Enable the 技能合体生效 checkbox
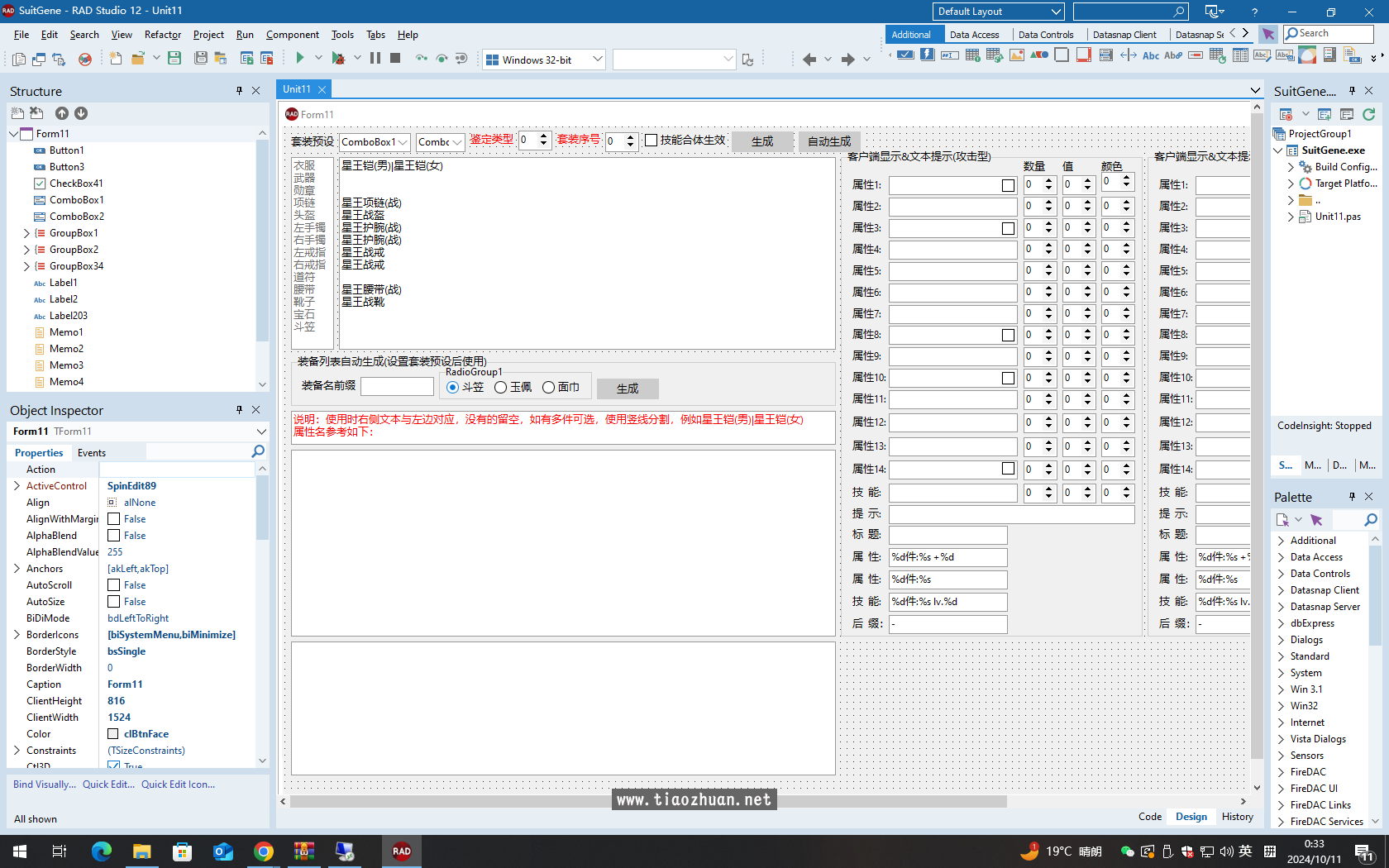The height and width of the screenshot is (868, 1389). (x=651, y=140)
